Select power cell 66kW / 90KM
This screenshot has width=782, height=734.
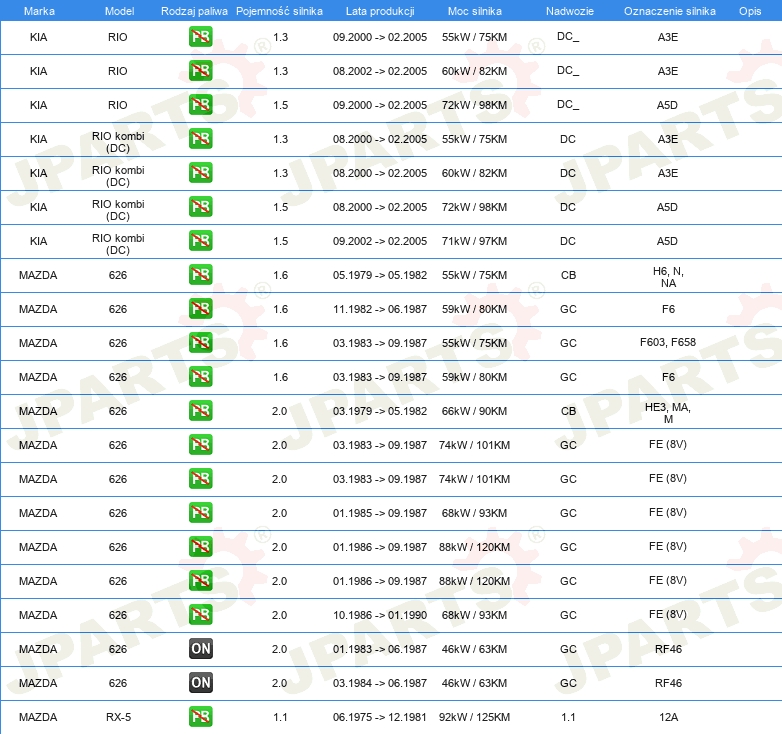point(474,411)
